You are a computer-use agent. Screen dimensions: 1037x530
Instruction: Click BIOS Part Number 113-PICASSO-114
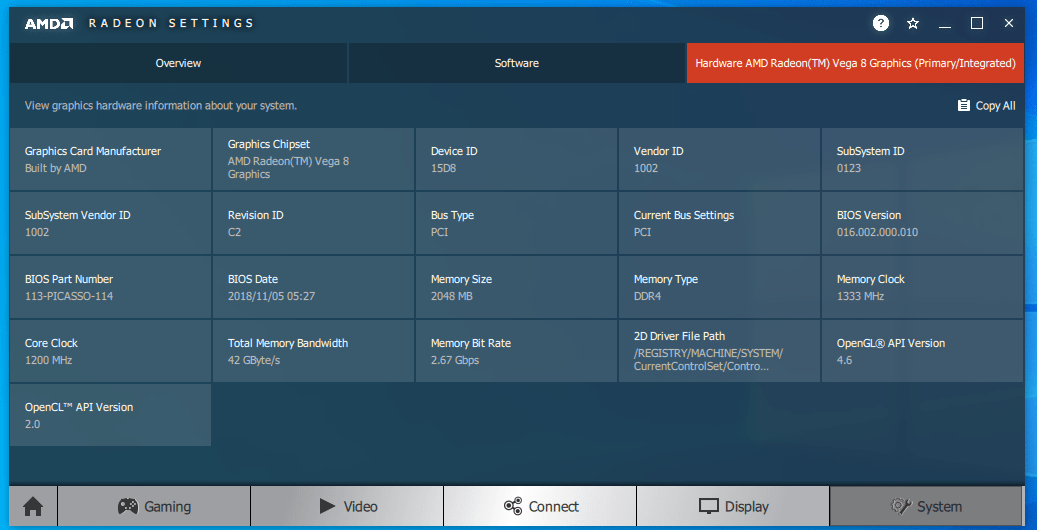coord(110,287)
